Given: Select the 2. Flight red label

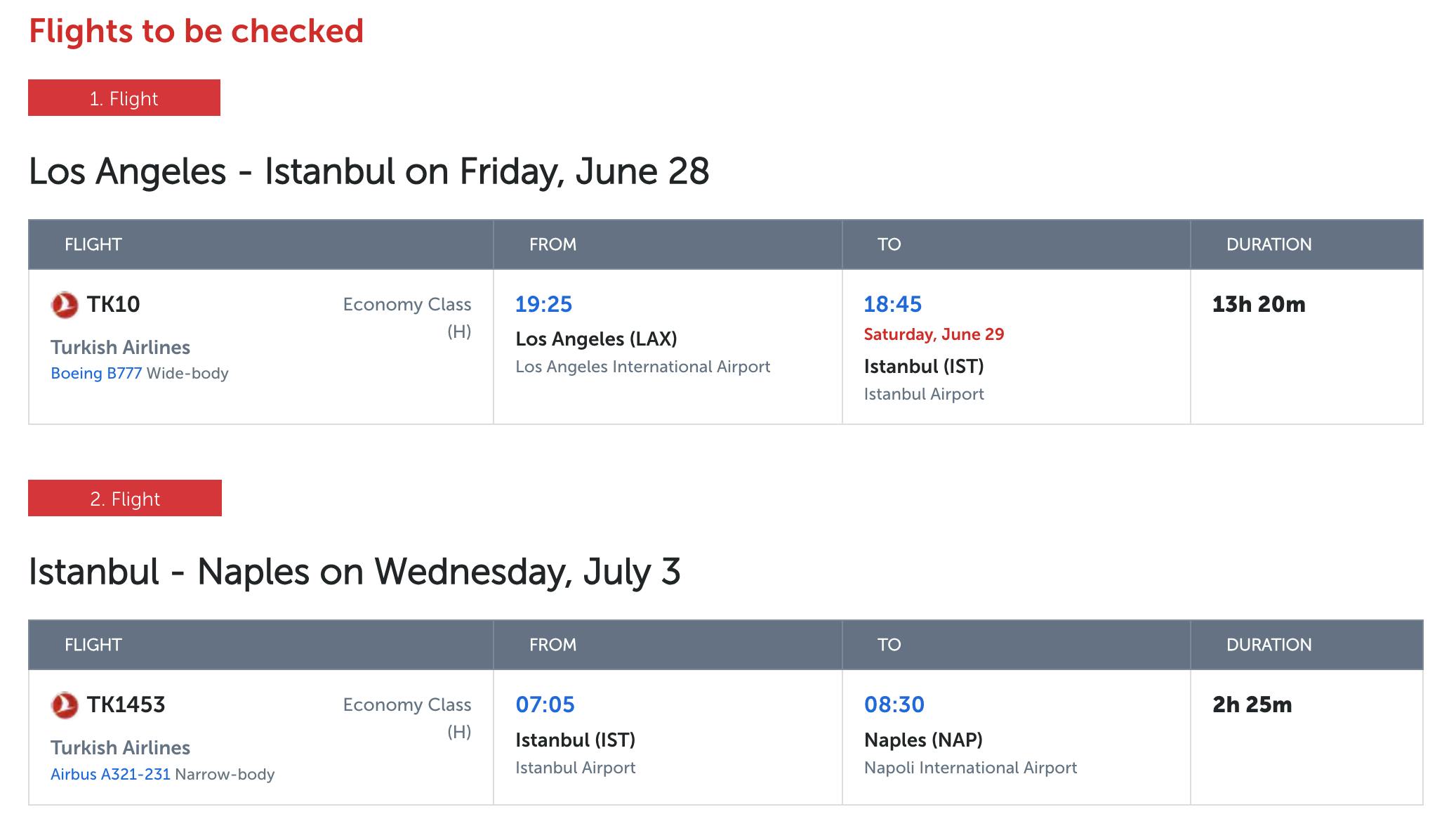Looking at the screenshot, I should point(125,498).
